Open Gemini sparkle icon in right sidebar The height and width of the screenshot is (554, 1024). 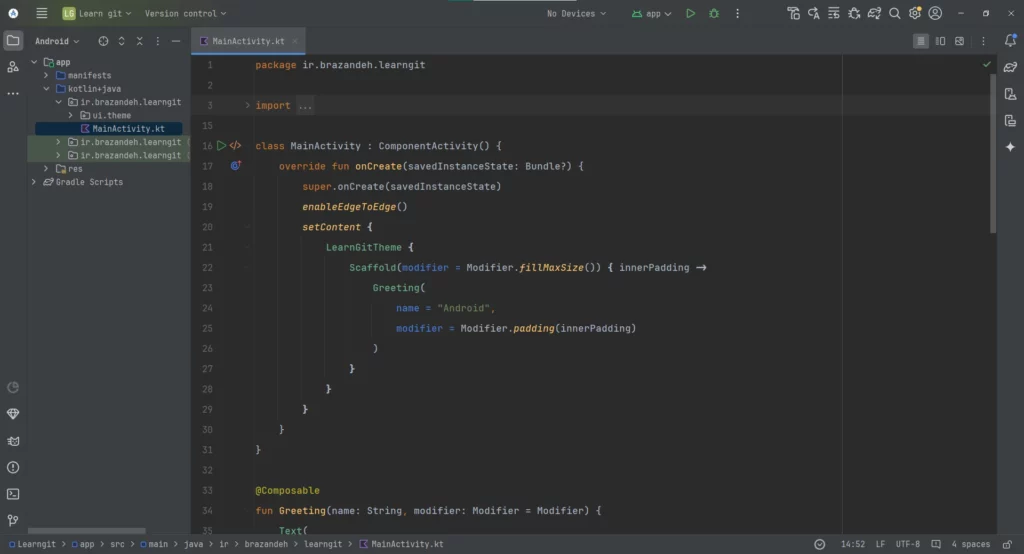[x=1010, y=147]
